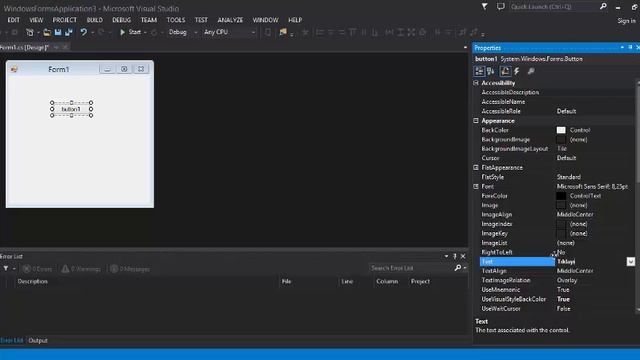This screenshot has width=640, height=360.
Task: Click the feedback speech bubble icon
Action: click(500, 7)
